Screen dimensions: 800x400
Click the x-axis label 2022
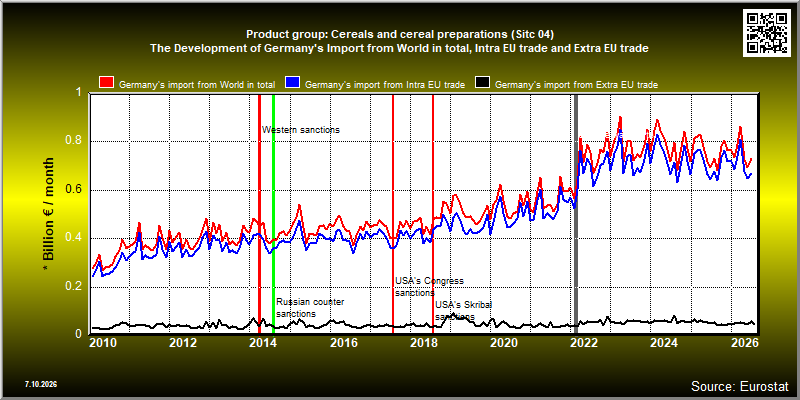pos(583,343)
